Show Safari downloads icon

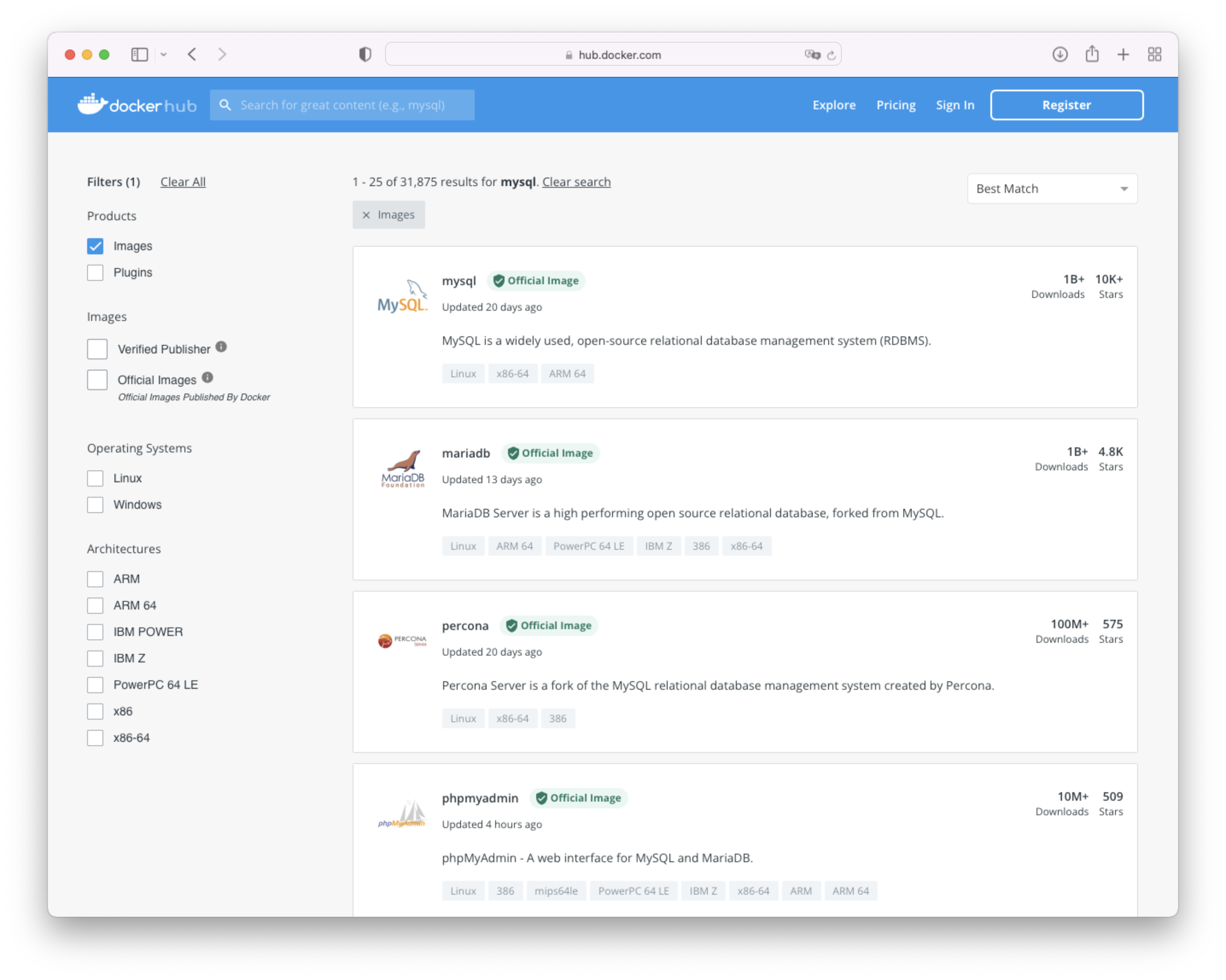pos(1060,55)
